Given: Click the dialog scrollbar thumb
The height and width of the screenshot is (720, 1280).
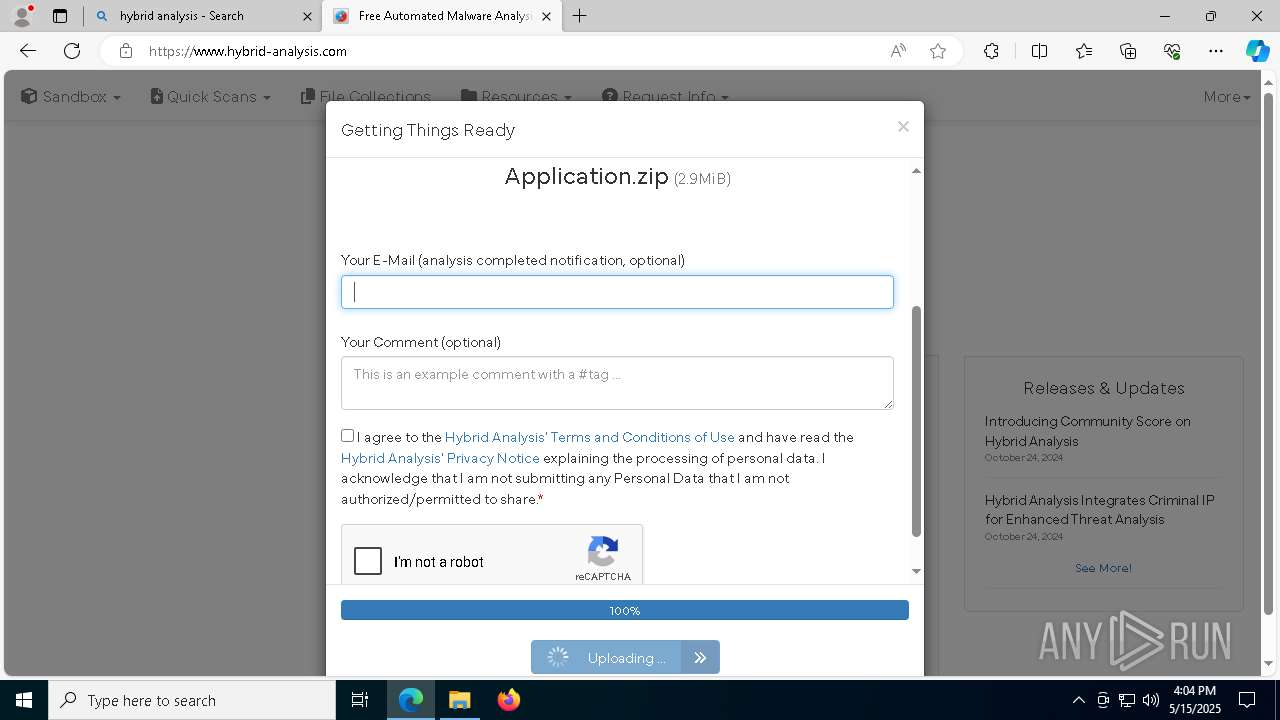Looking at the screenshot, I should [916, 422].
